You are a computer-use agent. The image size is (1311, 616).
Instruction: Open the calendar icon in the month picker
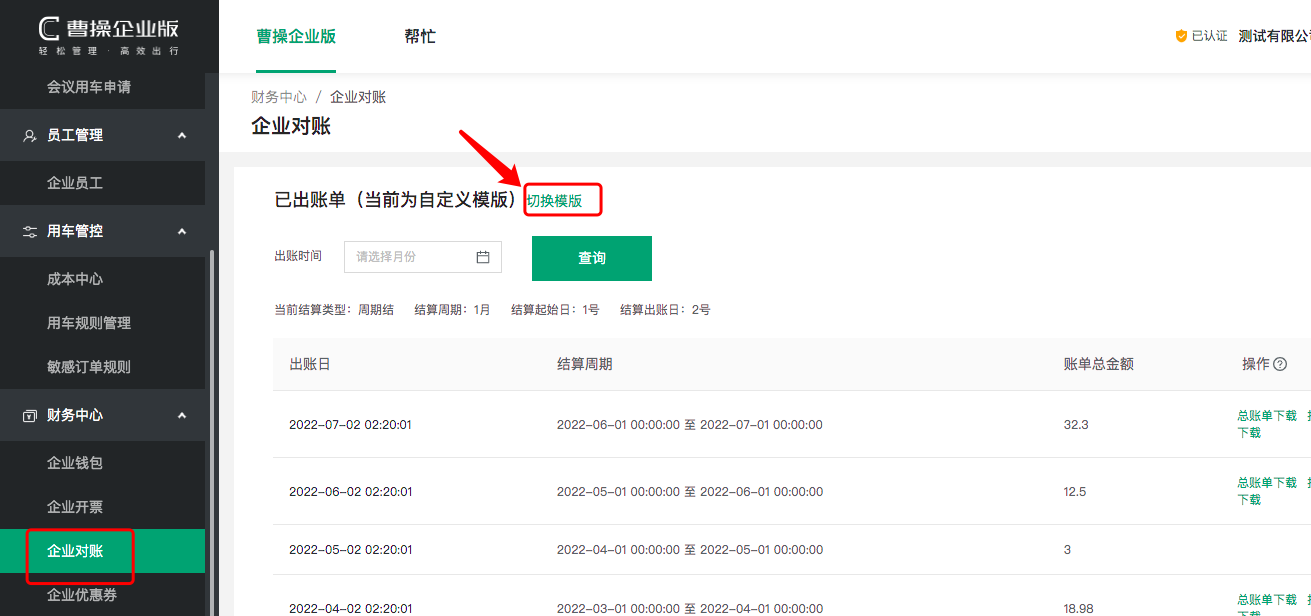(483, 257)
